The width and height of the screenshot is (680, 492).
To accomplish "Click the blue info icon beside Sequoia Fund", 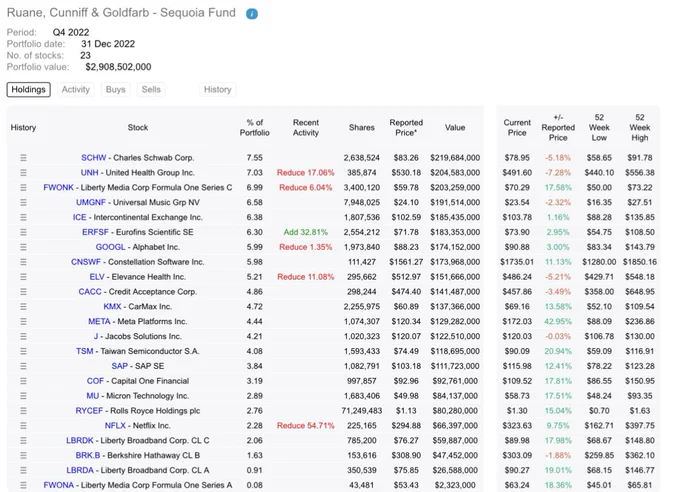I will [x=252, y=14].
